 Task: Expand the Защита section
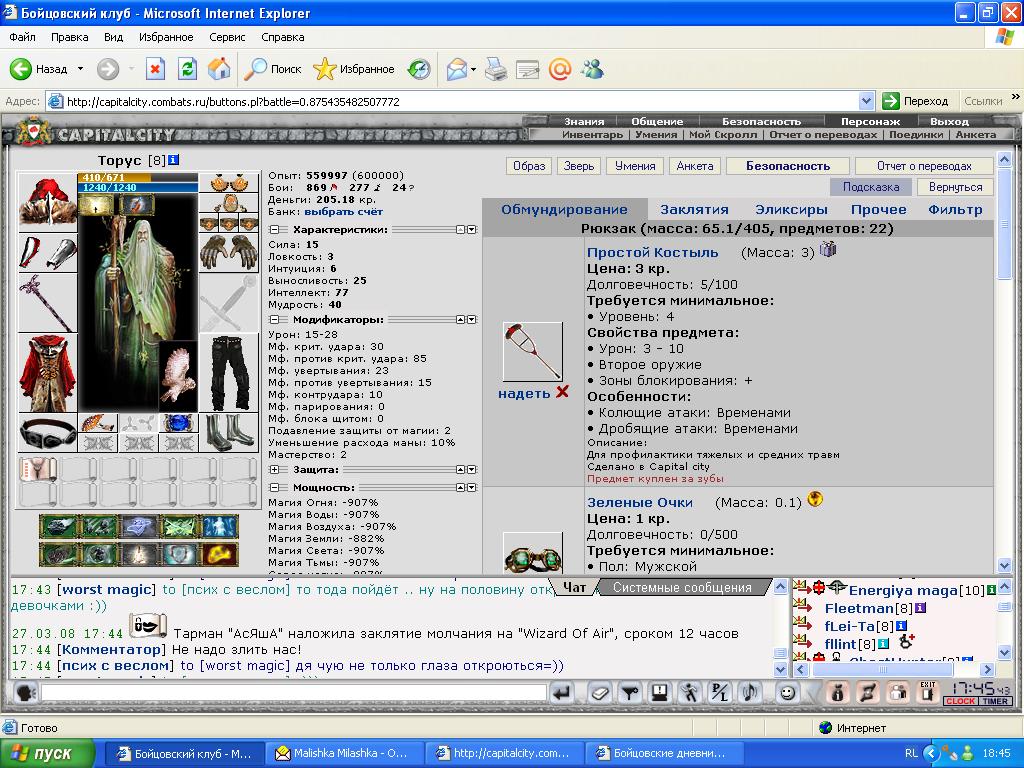pyautogui.click(x=274, y=470)
